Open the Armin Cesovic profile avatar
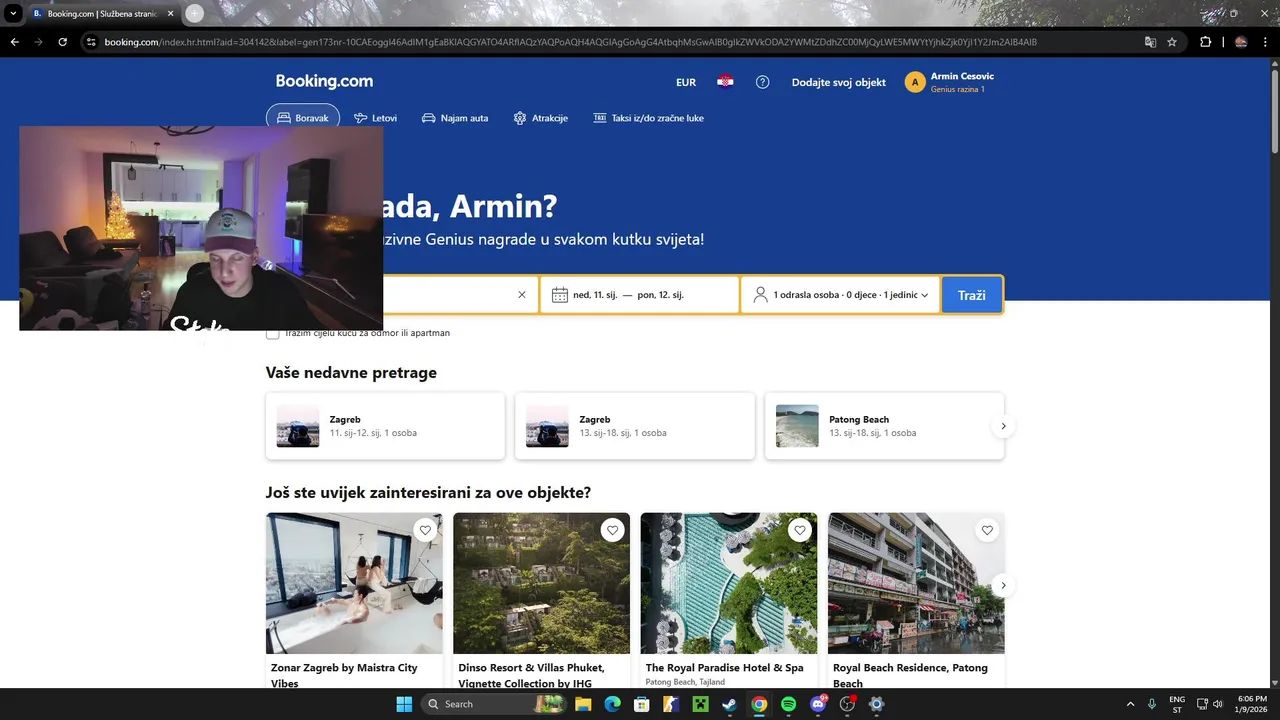This screenshot has height=720, width=1280. click(915, 82)
